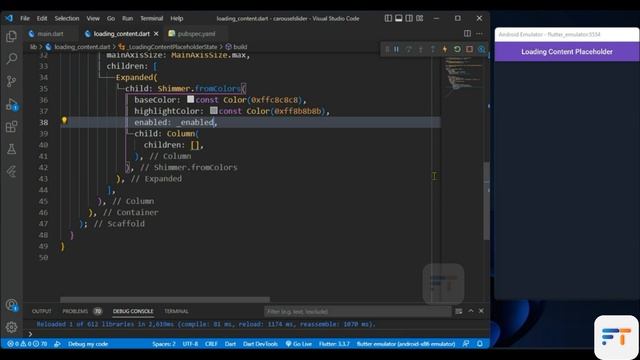
Task: Pause the debug session
Action: 396,49
